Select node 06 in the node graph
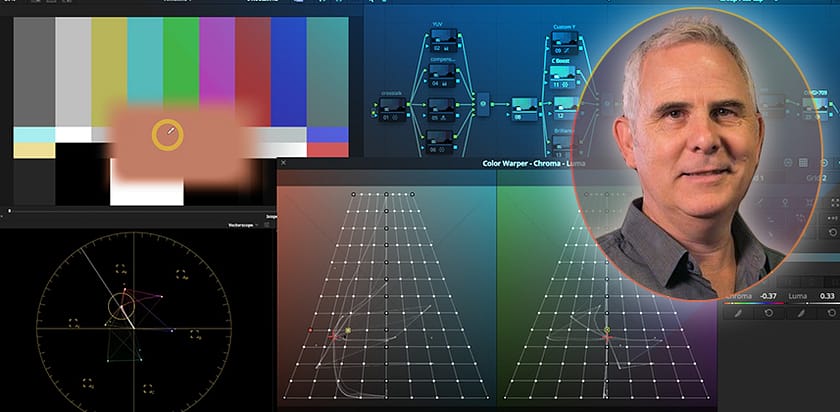Image resolution: width=840 pixels, height=412 pixels. tap(441, 143)
